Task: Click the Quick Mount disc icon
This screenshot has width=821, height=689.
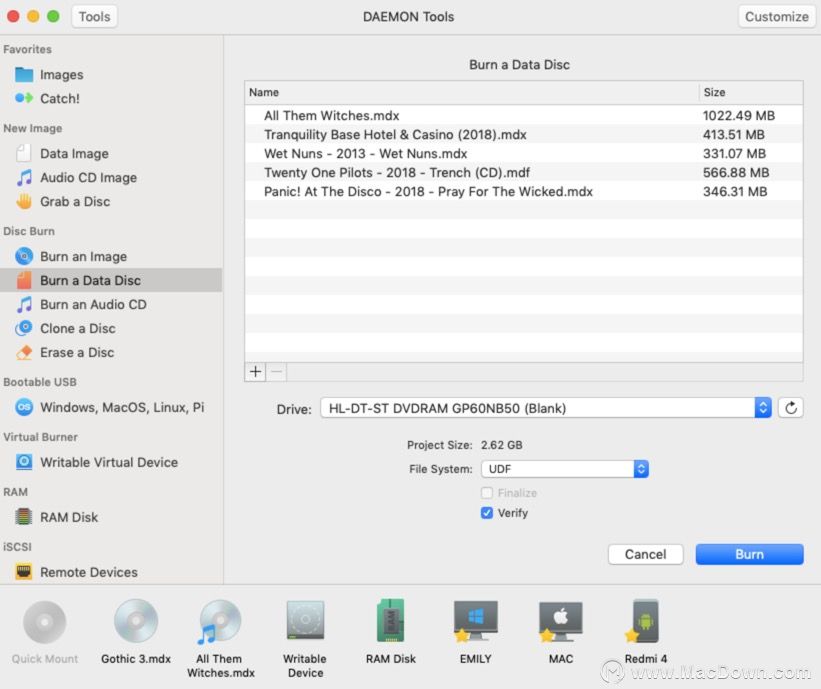Action: point(45,622)
